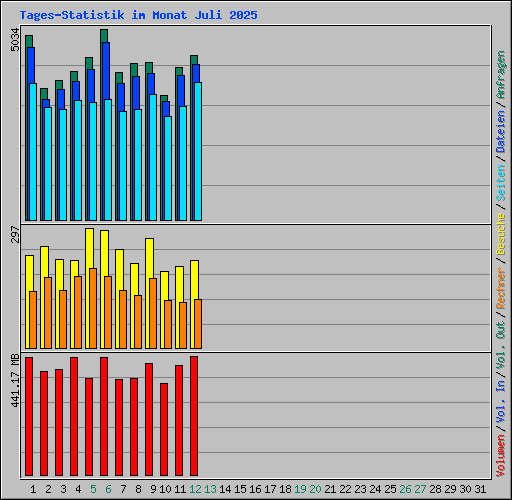
Task: Click green day '26' on the x-axis
Action: click(x=405, y=489)
